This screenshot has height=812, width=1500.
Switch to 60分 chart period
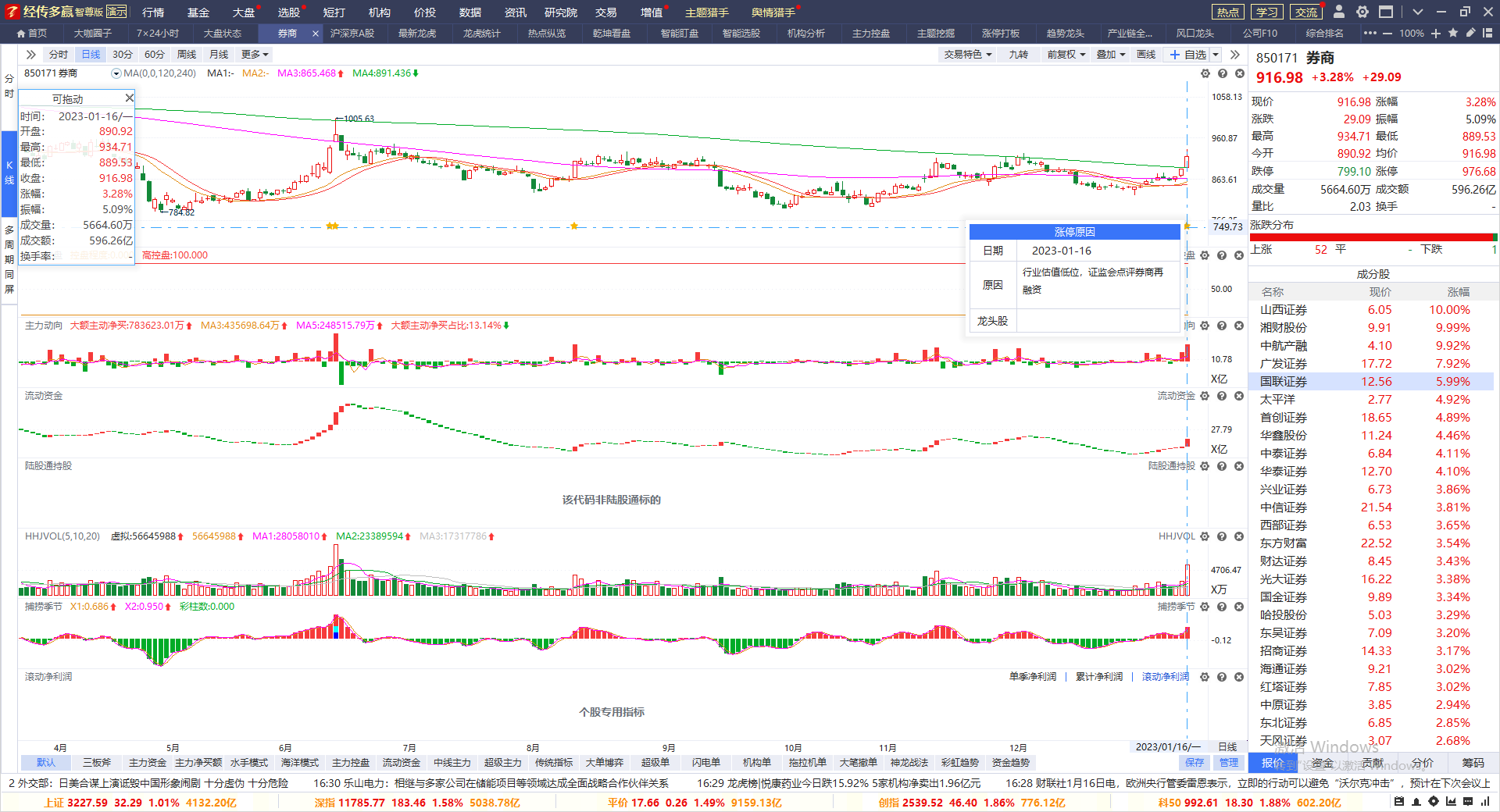point(155,55)
